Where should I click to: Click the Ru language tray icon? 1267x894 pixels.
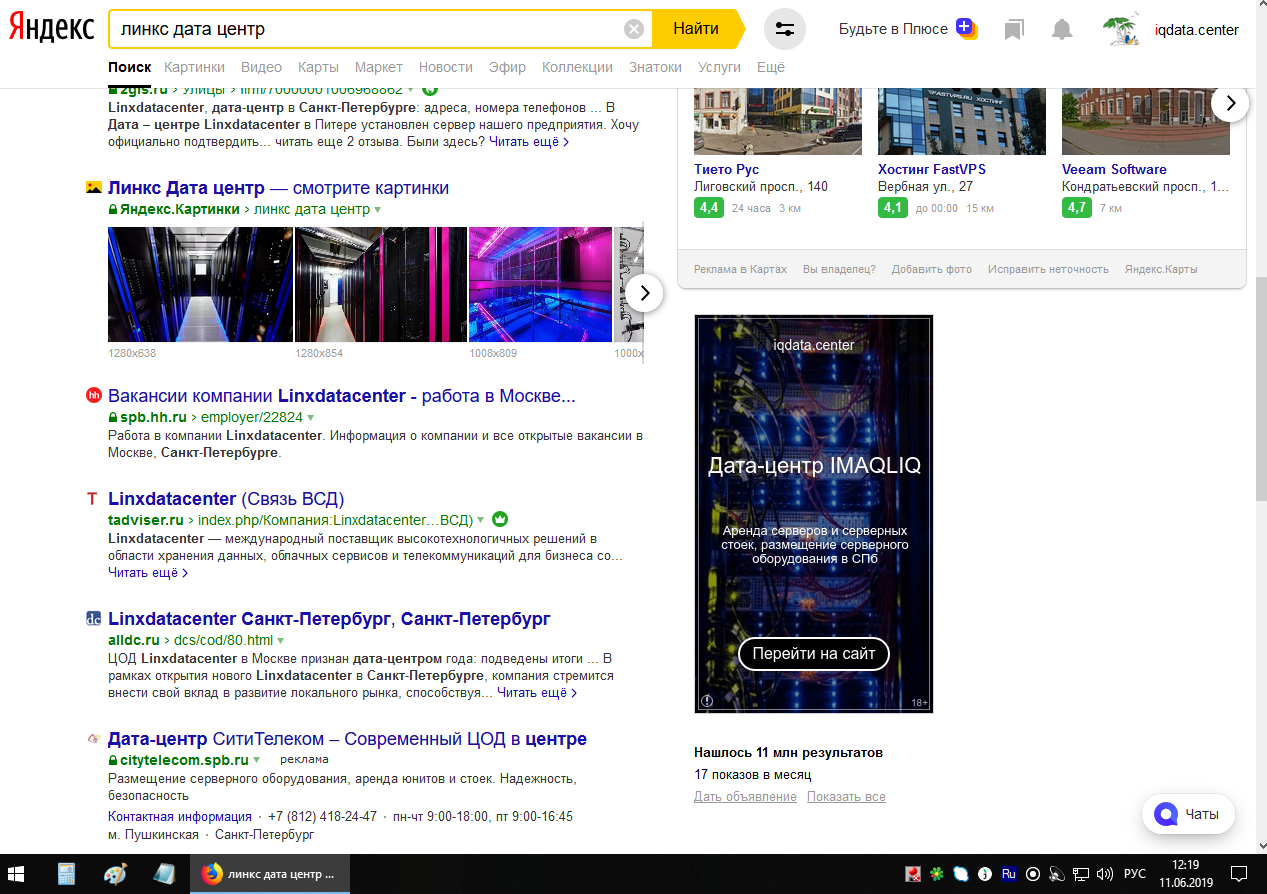click(1009, 873)
